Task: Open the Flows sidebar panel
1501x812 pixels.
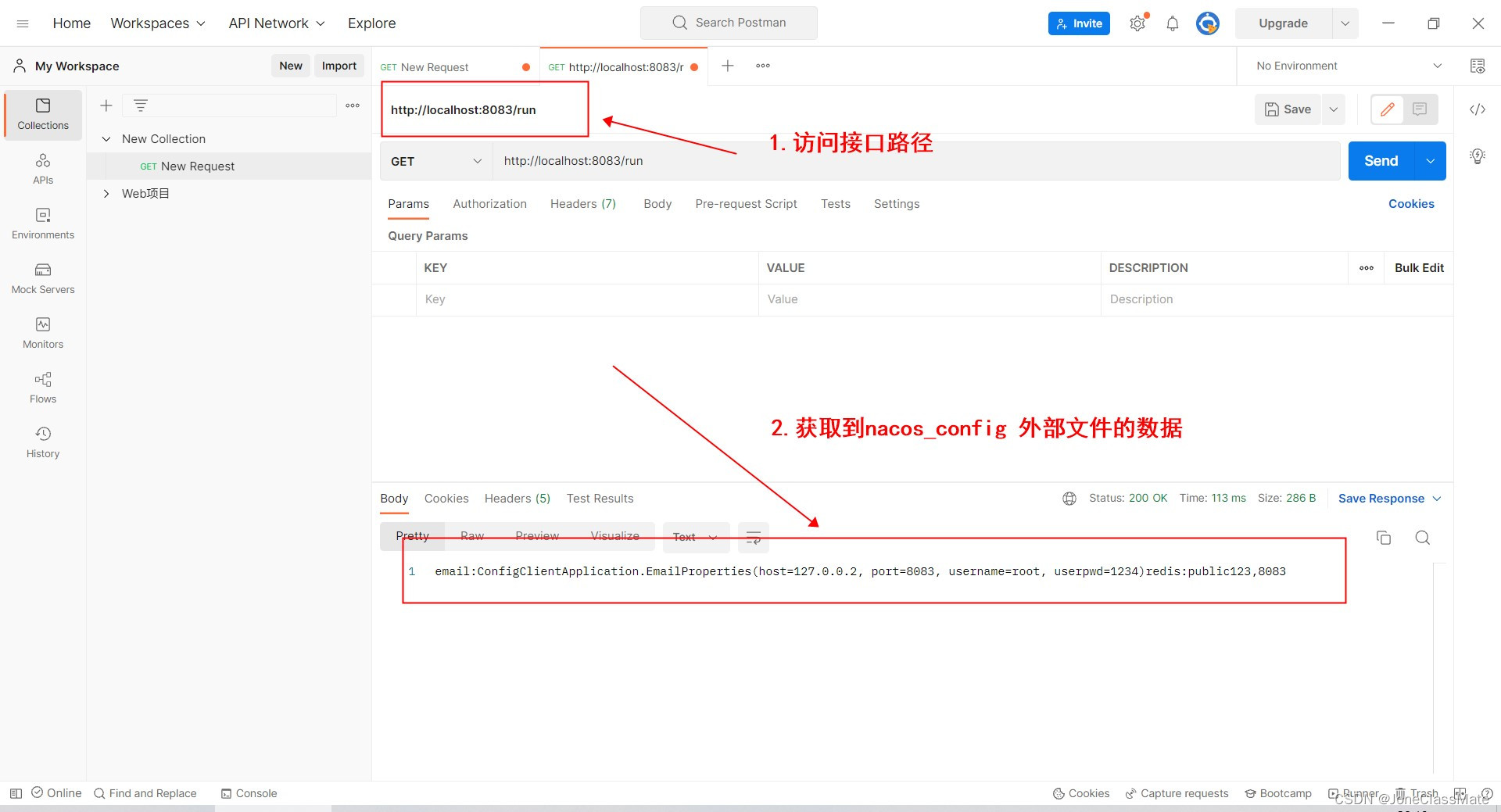Action: (43, 388)
